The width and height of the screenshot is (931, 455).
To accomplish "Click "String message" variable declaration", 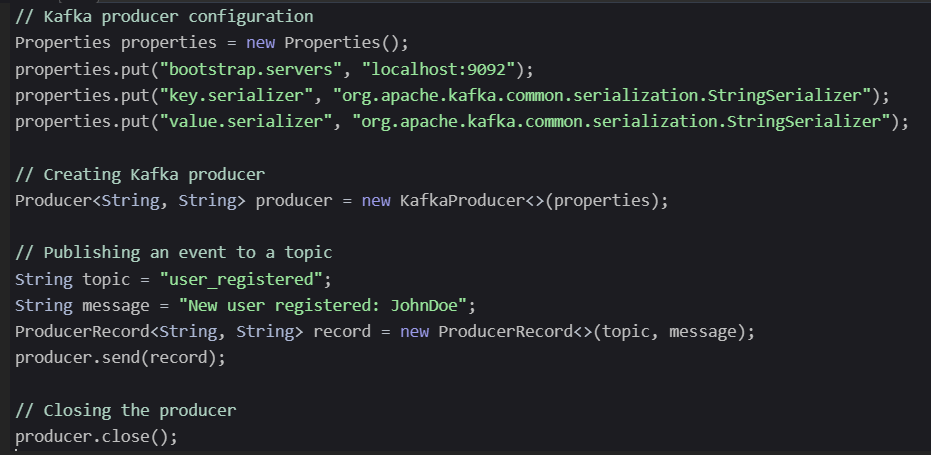I will pos(82,306).
